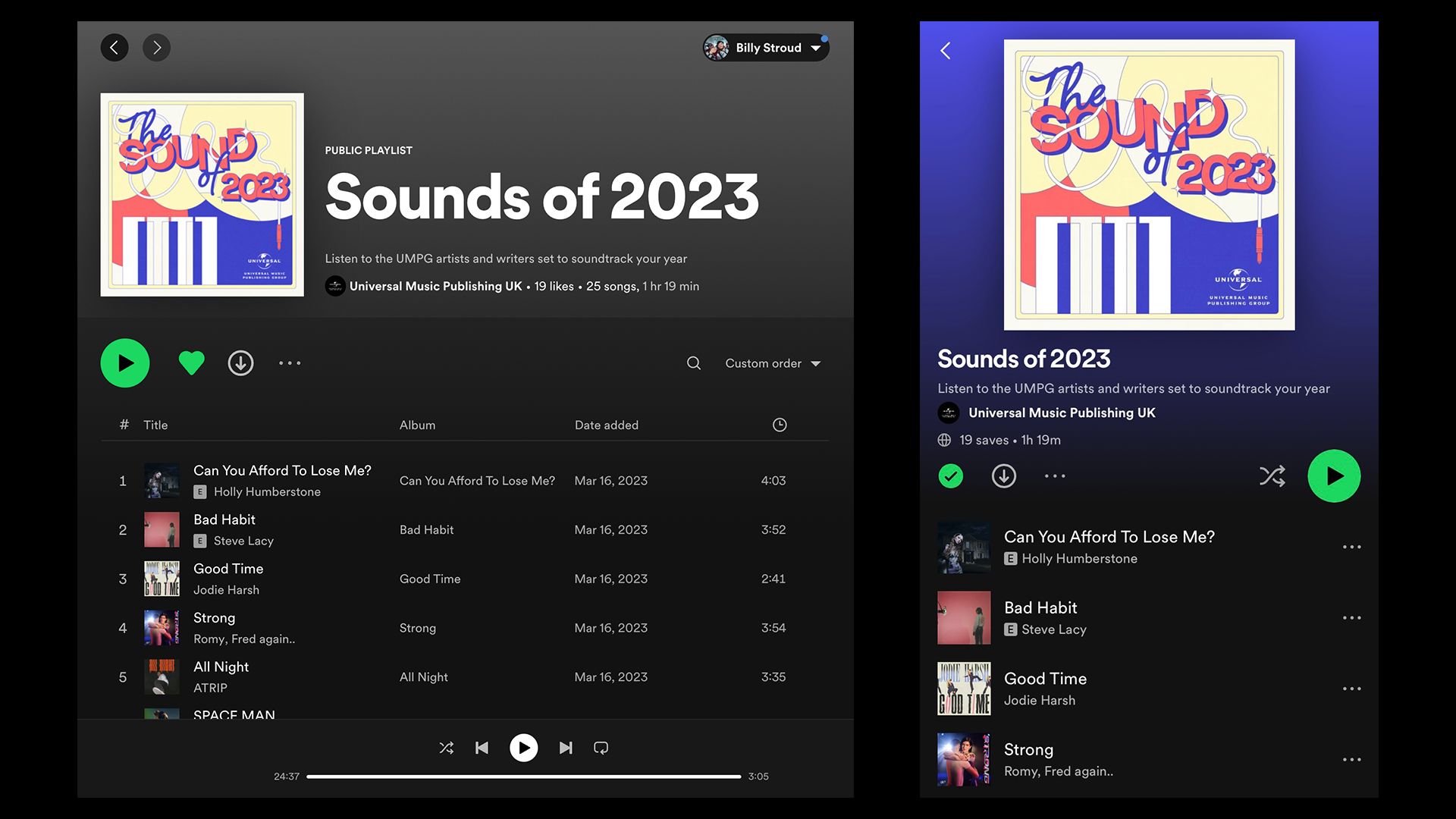Search within the playlist using magnifier icon
This screenshot has height=819, width=1456.
[x=694, y=363]
